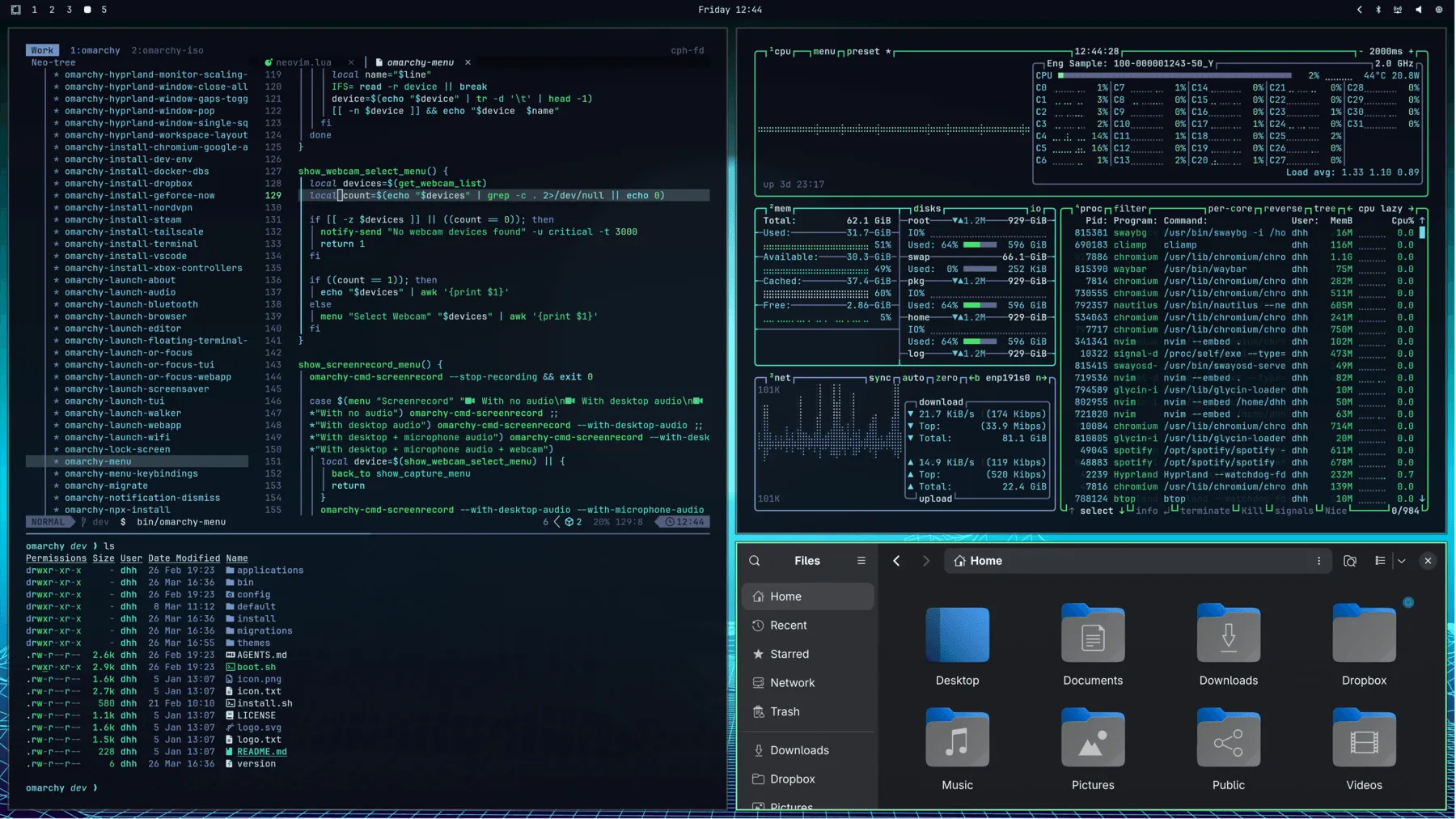The image size is (1456, 819).
Task: Click the filter field in btop proc box
Action: [1130, 209]
